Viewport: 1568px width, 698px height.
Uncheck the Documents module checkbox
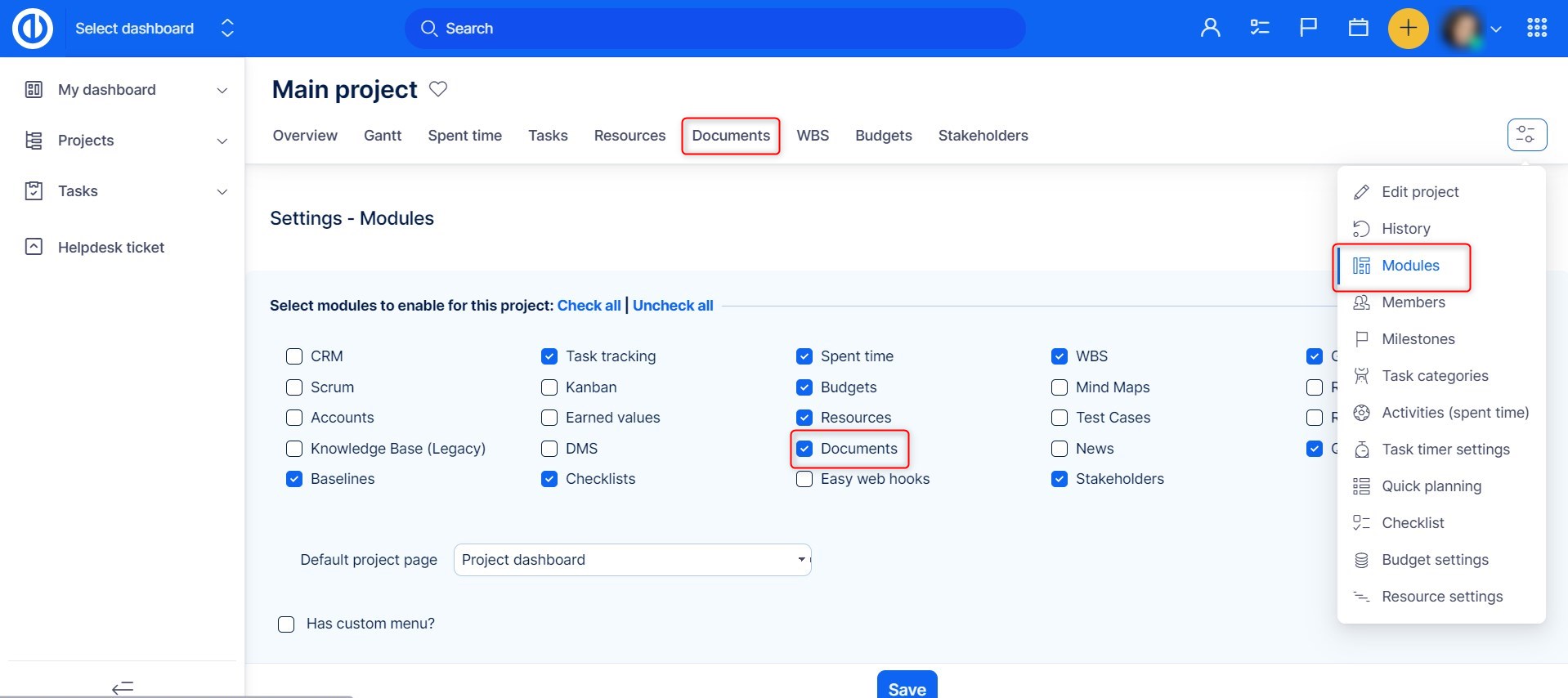[804, 449]
